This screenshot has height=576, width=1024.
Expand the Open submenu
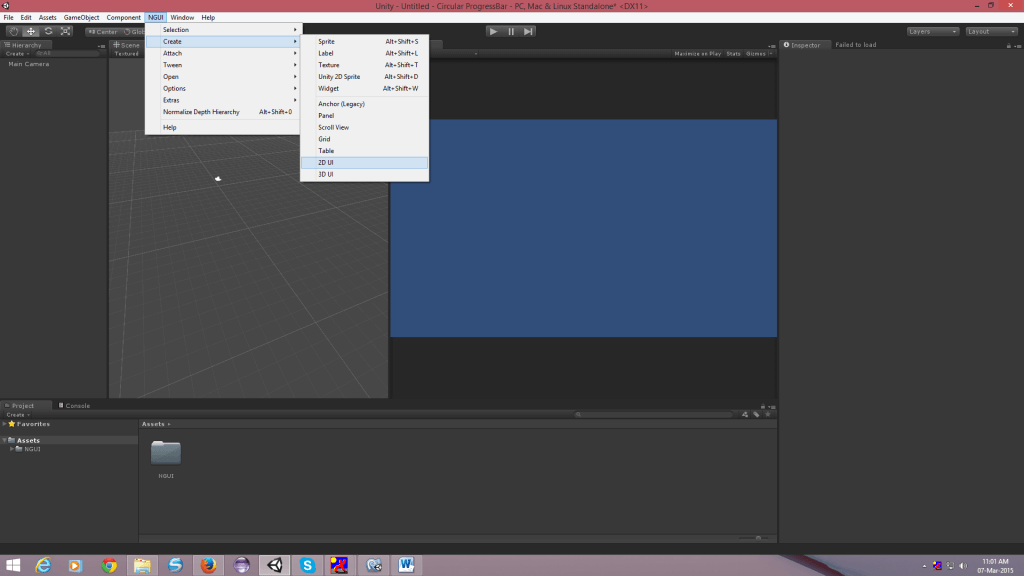click(223, 76)
